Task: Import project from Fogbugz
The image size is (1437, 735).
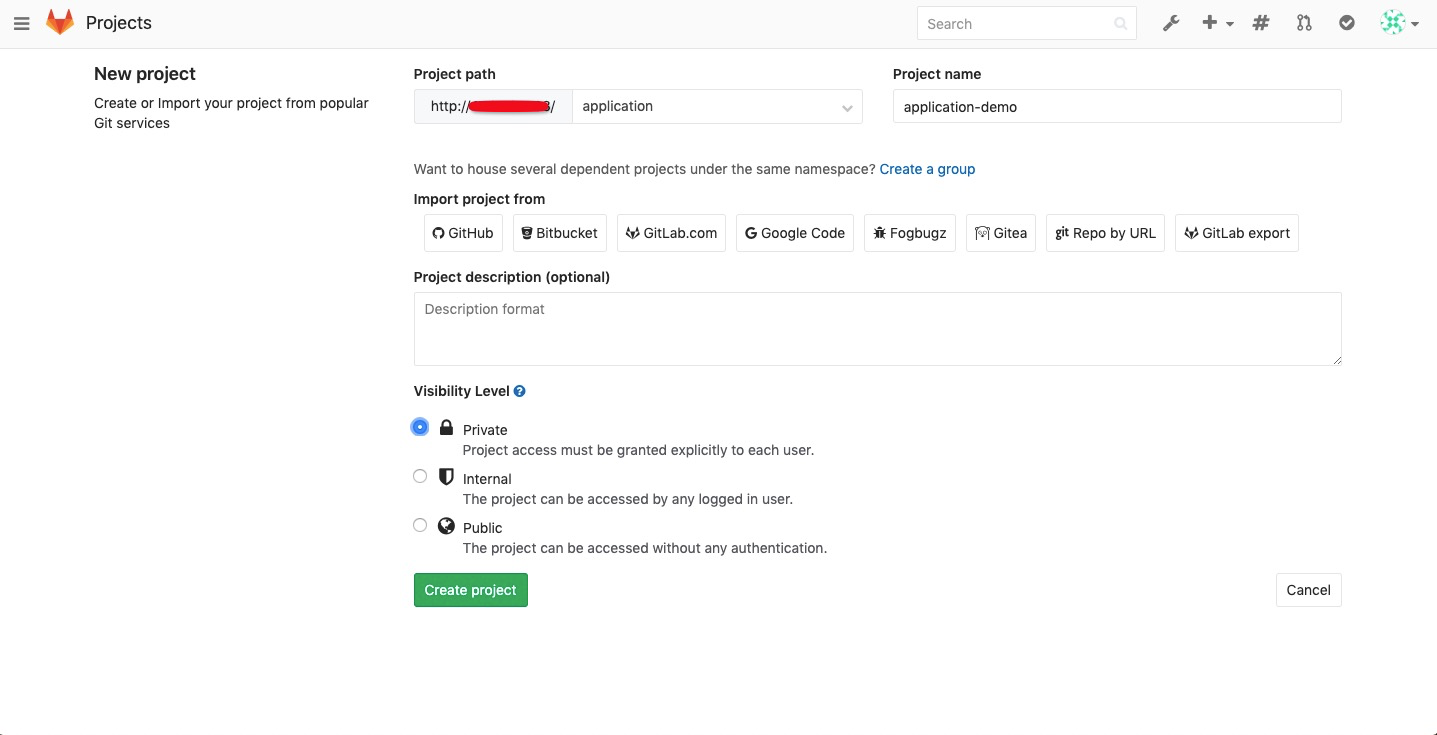Action: tap(910, 233)
